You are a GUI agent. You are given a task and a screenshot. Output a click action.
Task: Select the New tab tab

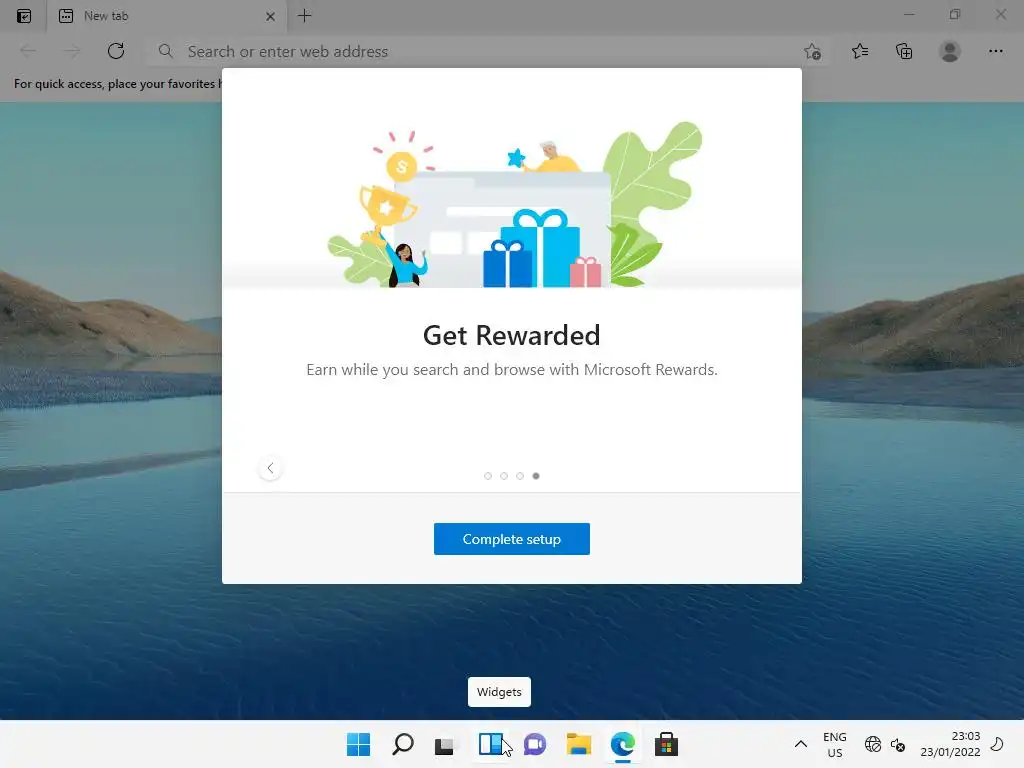[x=167, y=16]
